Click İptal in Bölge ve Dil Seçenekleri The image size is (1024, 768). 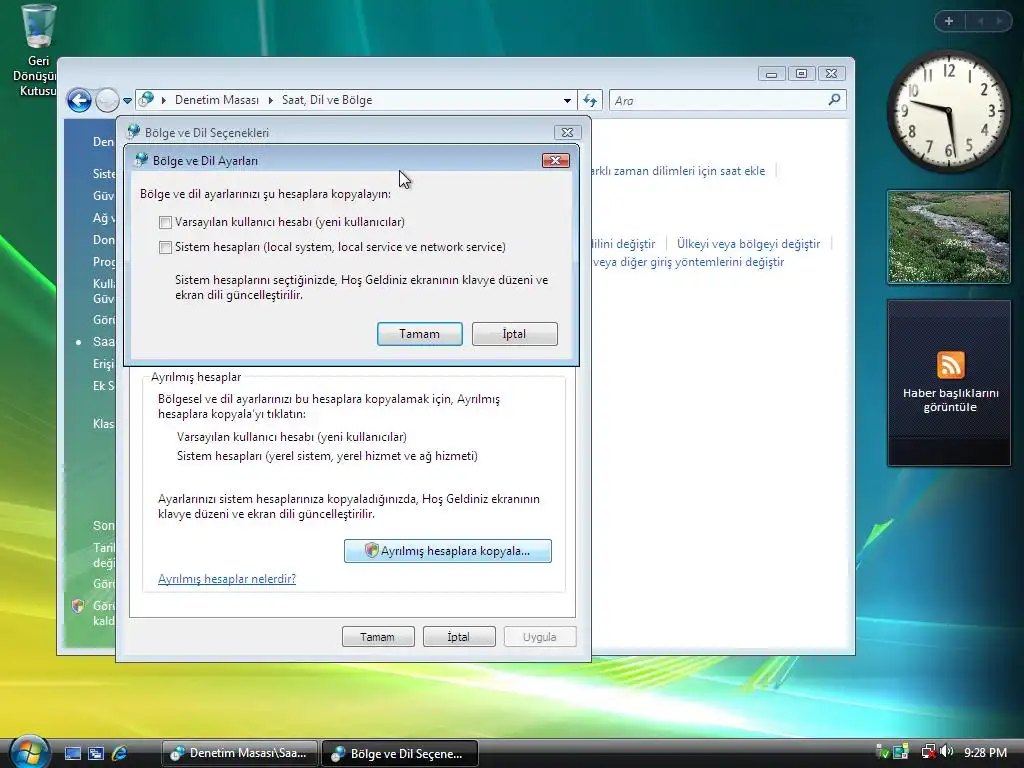pos(459,637)
